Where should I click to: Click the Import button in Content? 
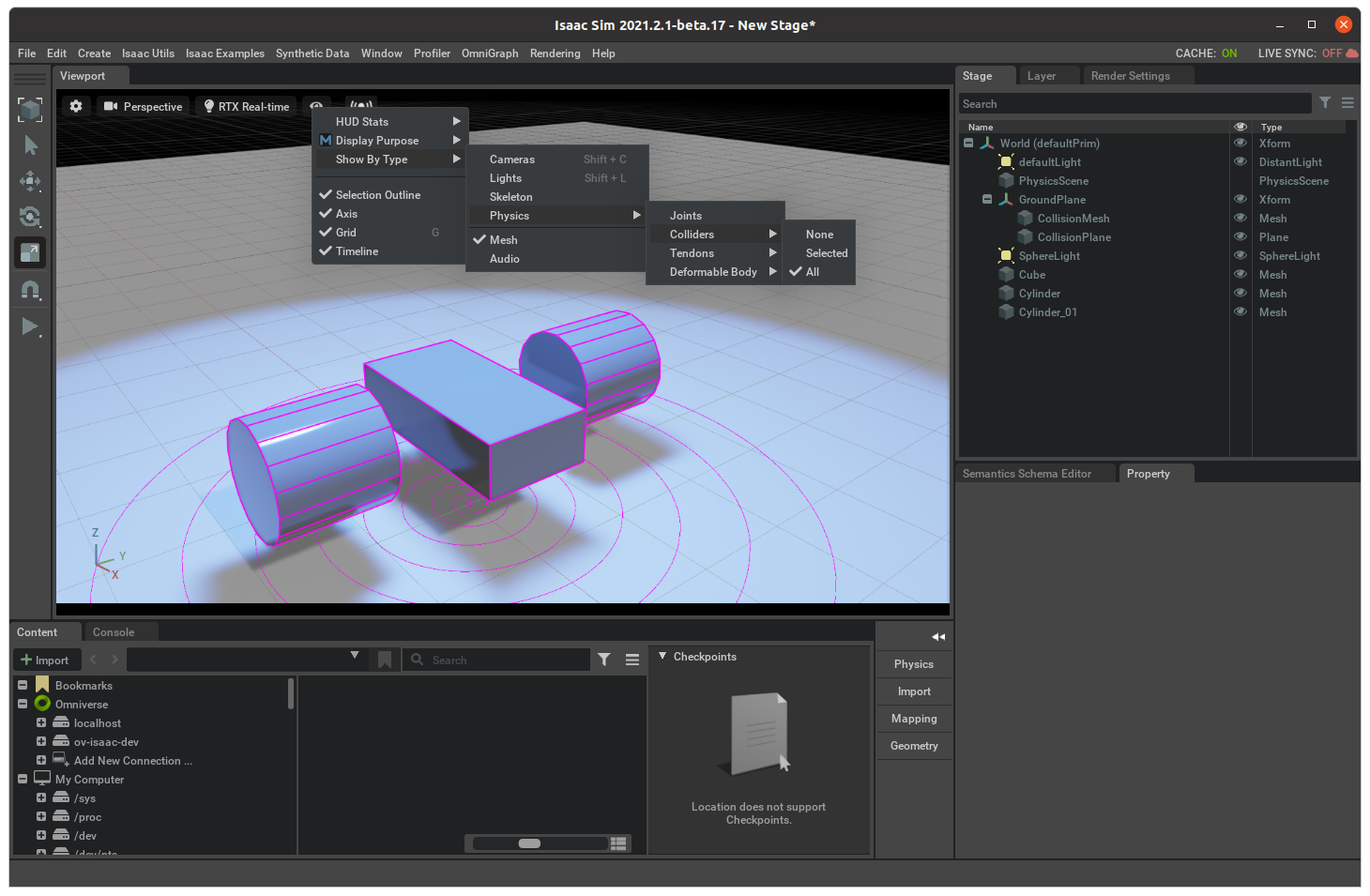pyautogui.click(x=45, y=660)
